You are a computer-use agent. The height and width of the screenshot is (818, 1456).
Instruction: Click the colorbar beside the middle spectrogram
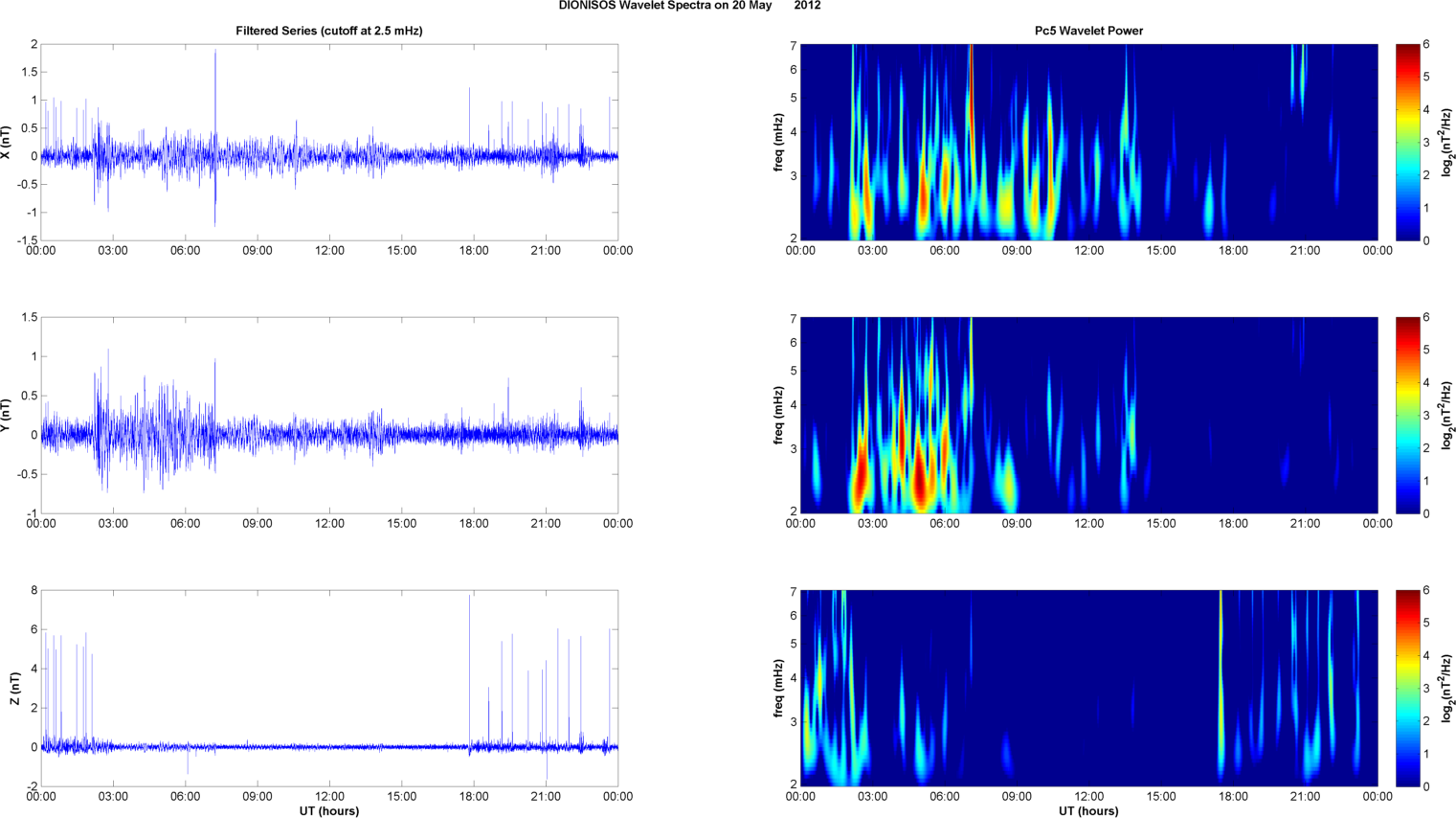point(1407,416)
